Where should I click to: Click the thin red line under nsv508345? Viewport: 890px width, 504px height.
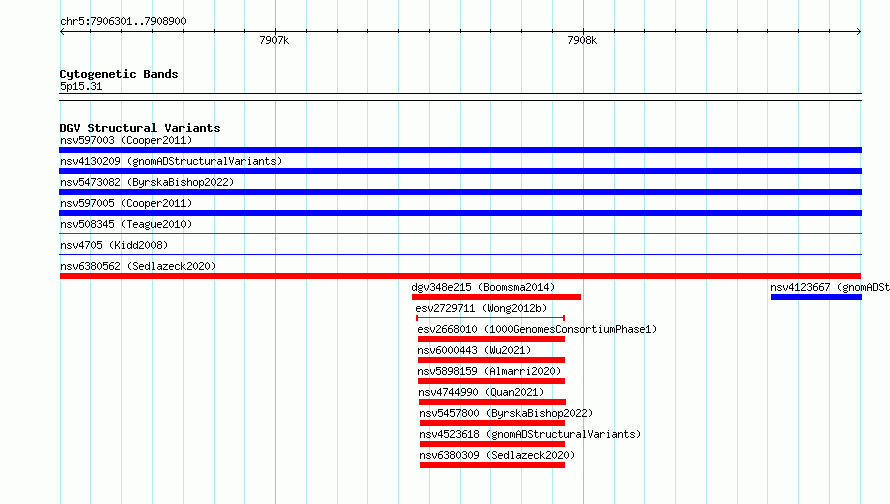coord(460,233)
